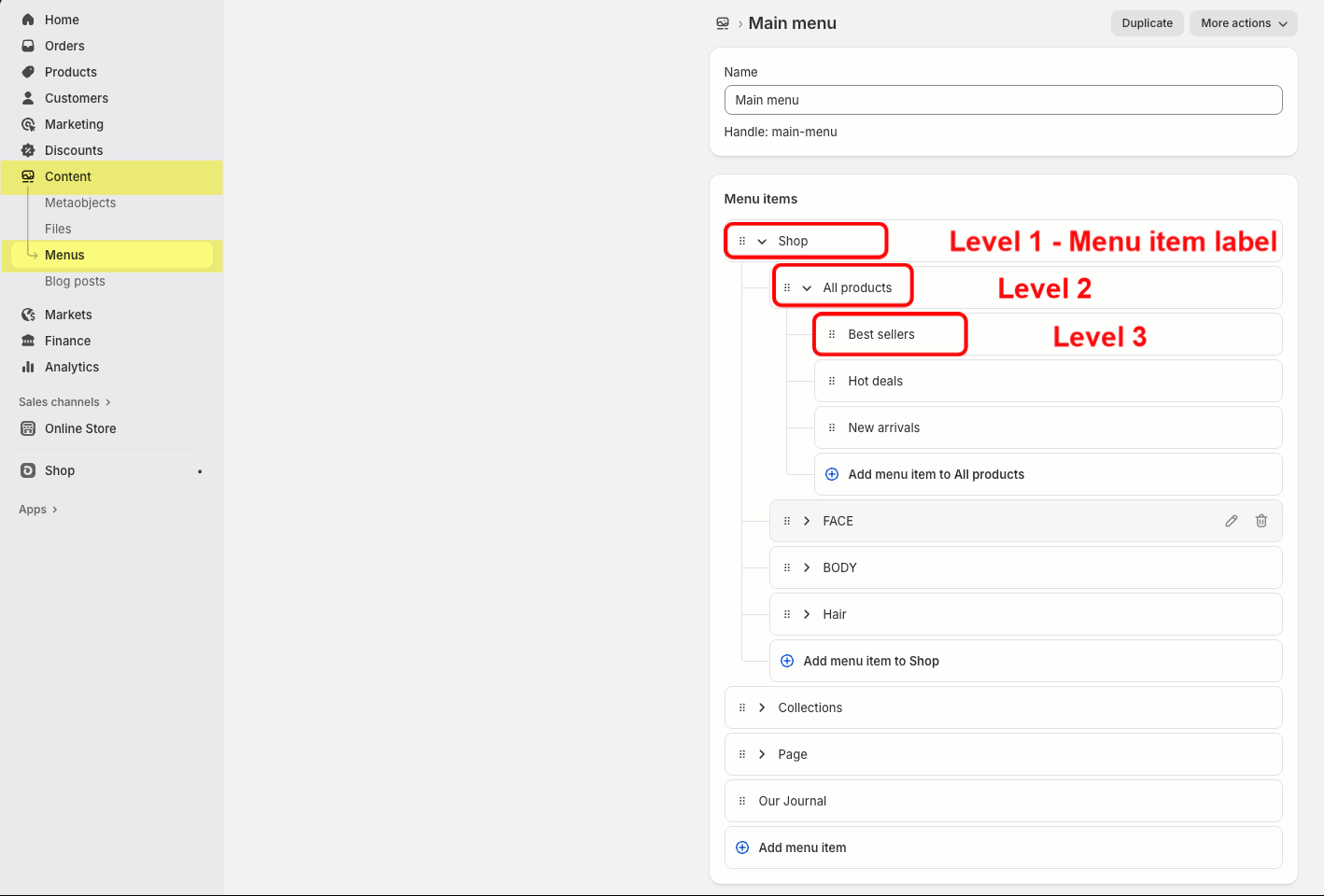This screenshot has height=896, width=1324.
Task: Collapse the Shop menu item
Action: click(x=762, y=241)
